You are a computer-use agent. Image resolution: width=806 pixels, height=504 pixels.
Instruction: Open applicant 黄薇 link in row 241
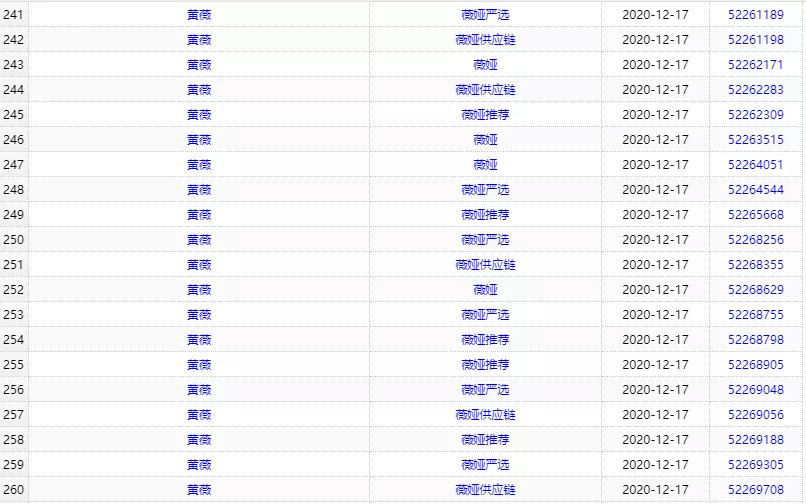199,15
